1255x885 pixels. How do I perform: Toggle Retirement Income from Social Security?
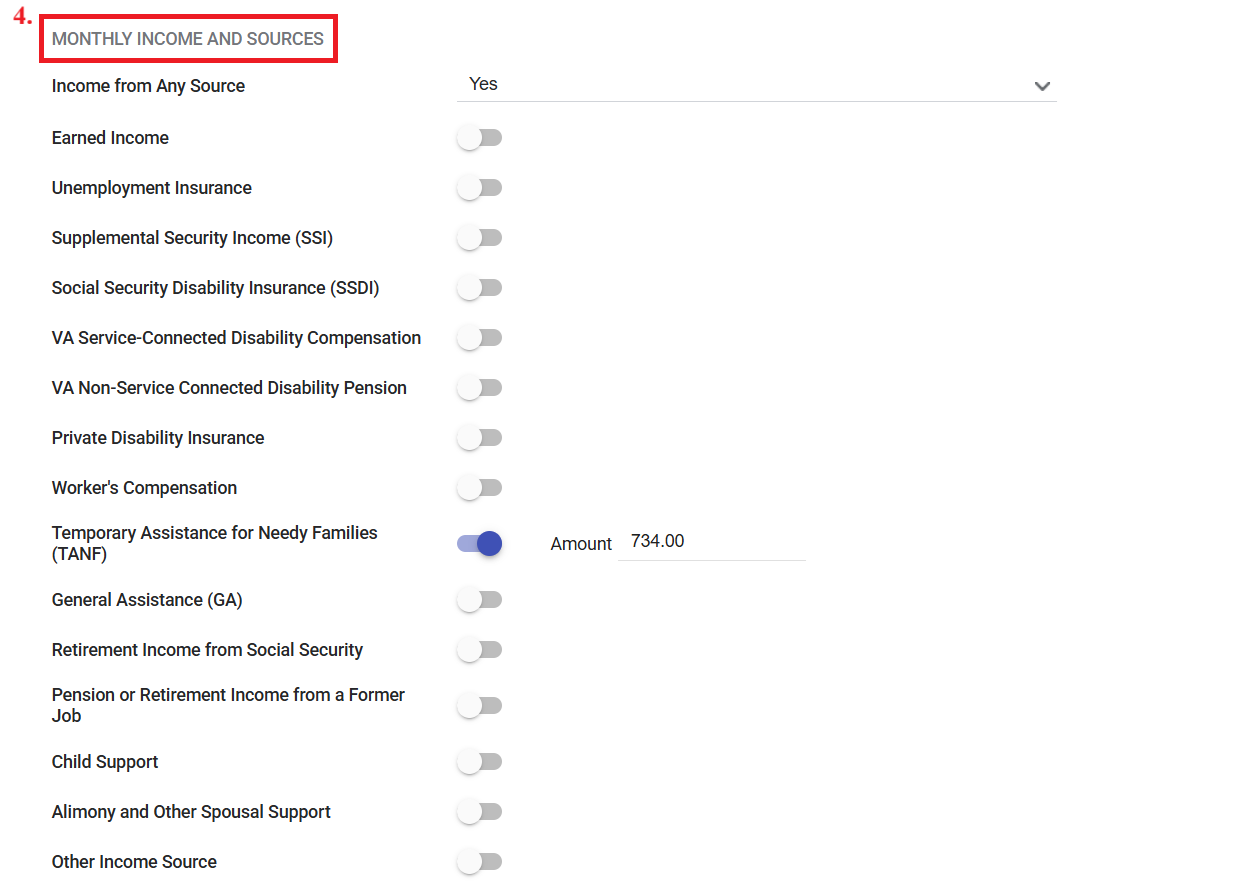479,650
